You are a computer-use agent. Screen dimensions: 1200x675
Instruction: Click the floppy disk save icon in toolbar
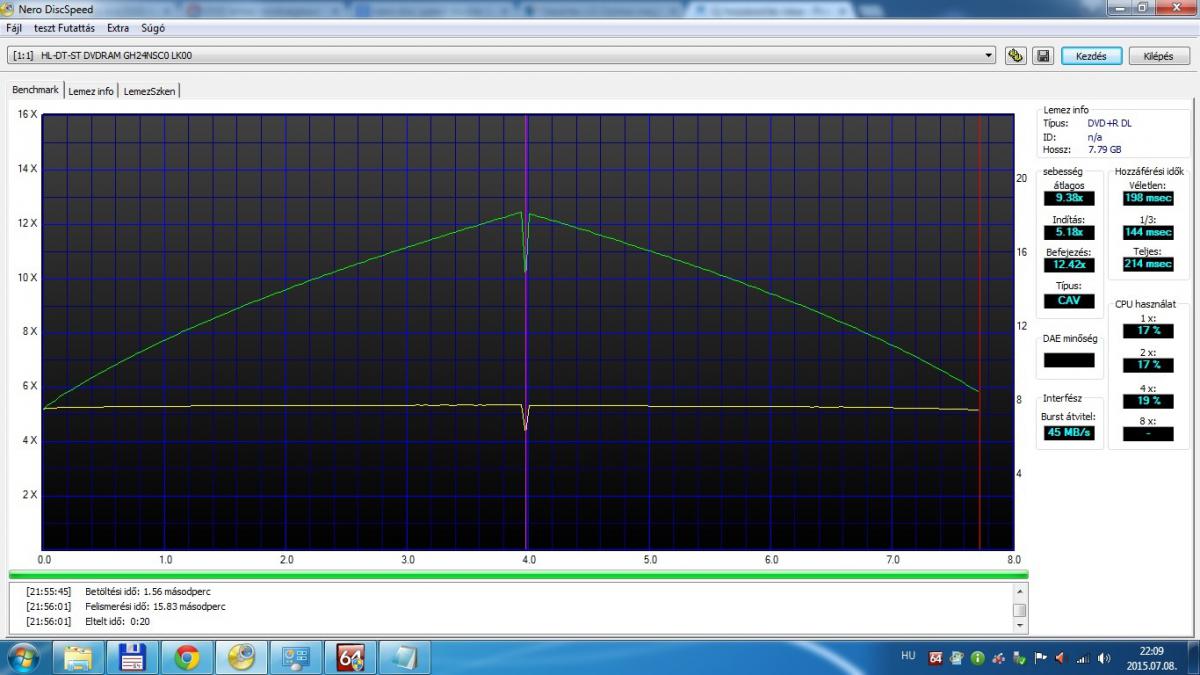1042,56
